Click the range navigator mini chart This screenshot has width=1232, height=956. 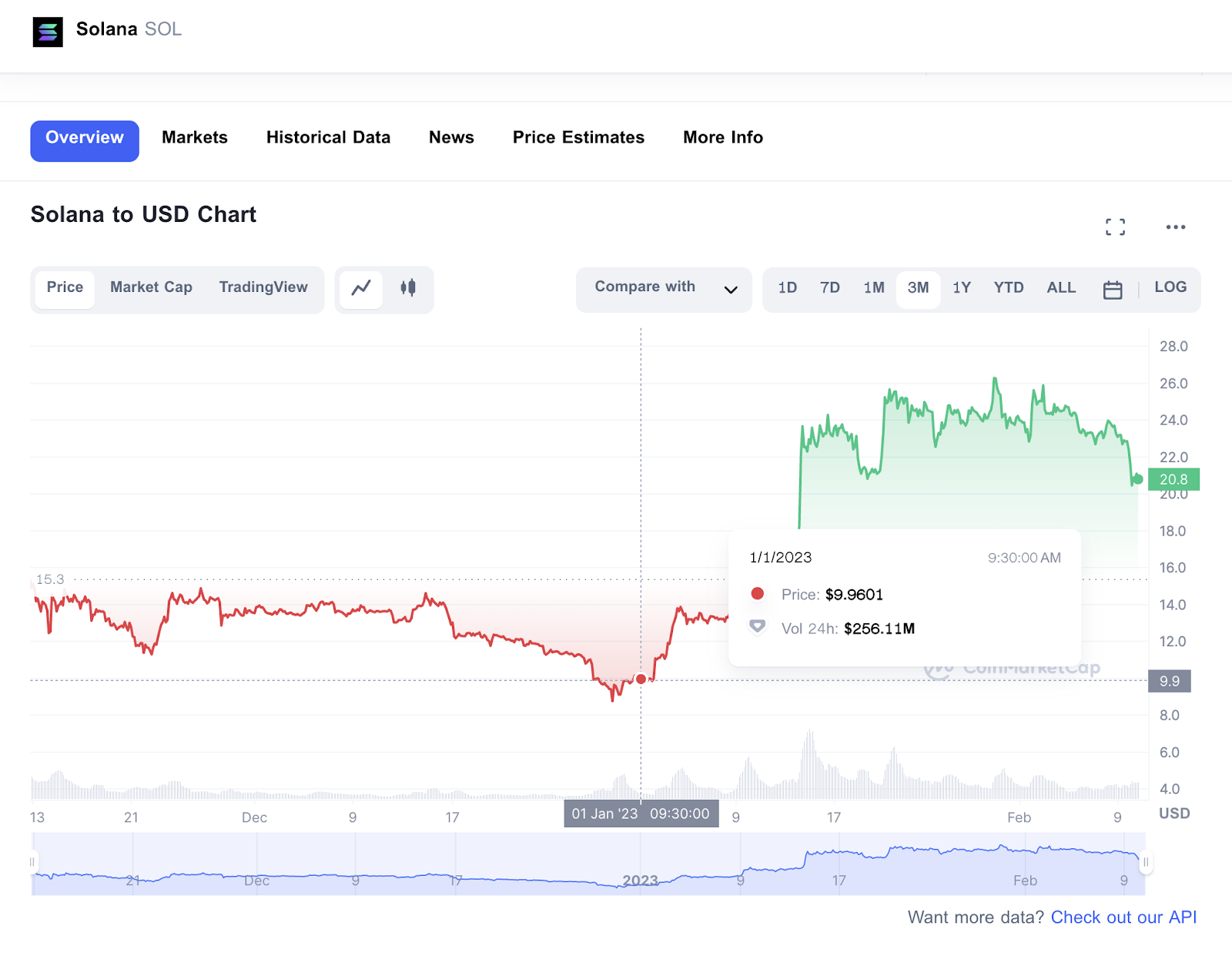[588, 864]
